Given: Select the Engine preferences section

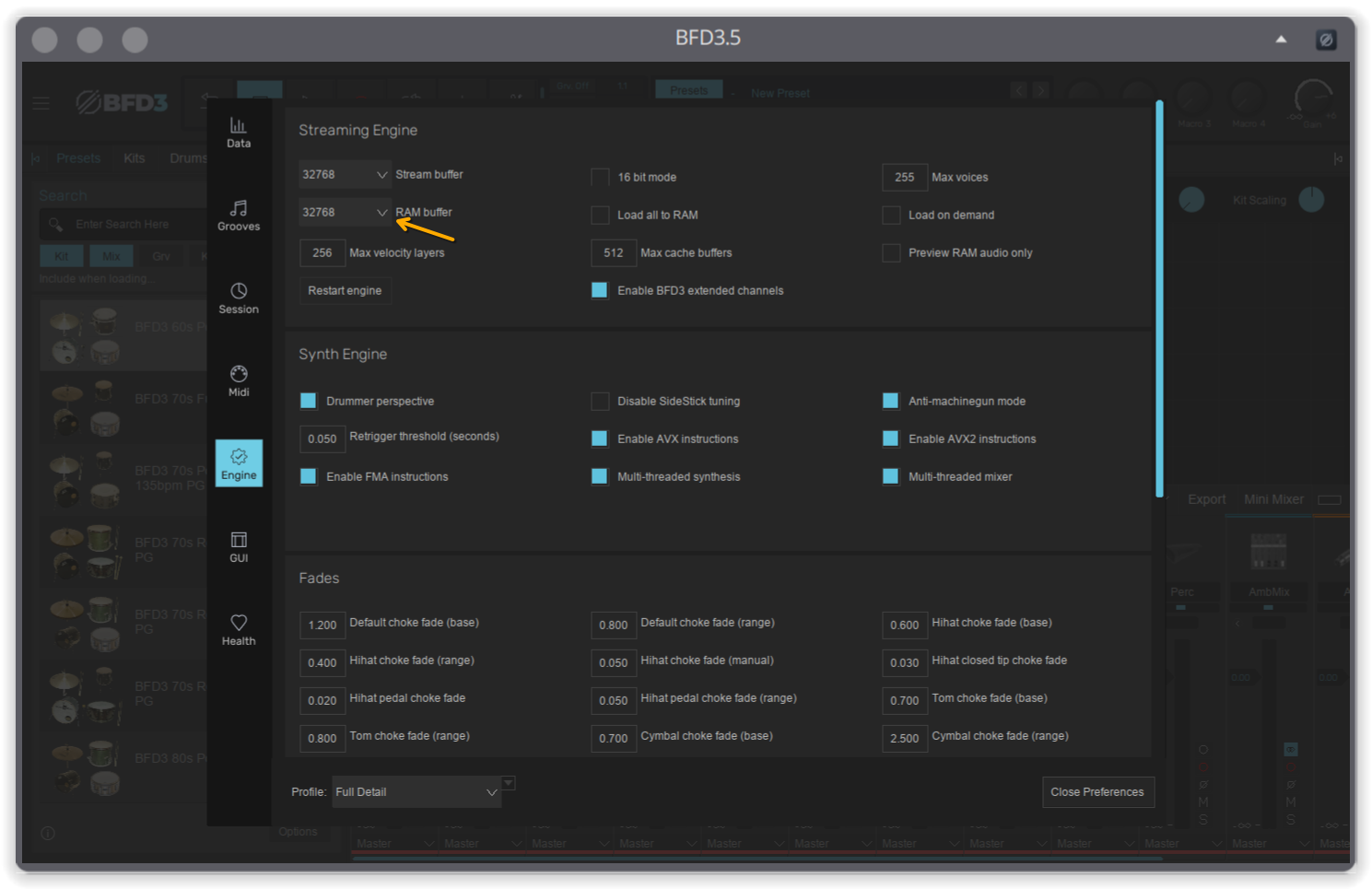Looking at the screenshot, I should [239, 463].
